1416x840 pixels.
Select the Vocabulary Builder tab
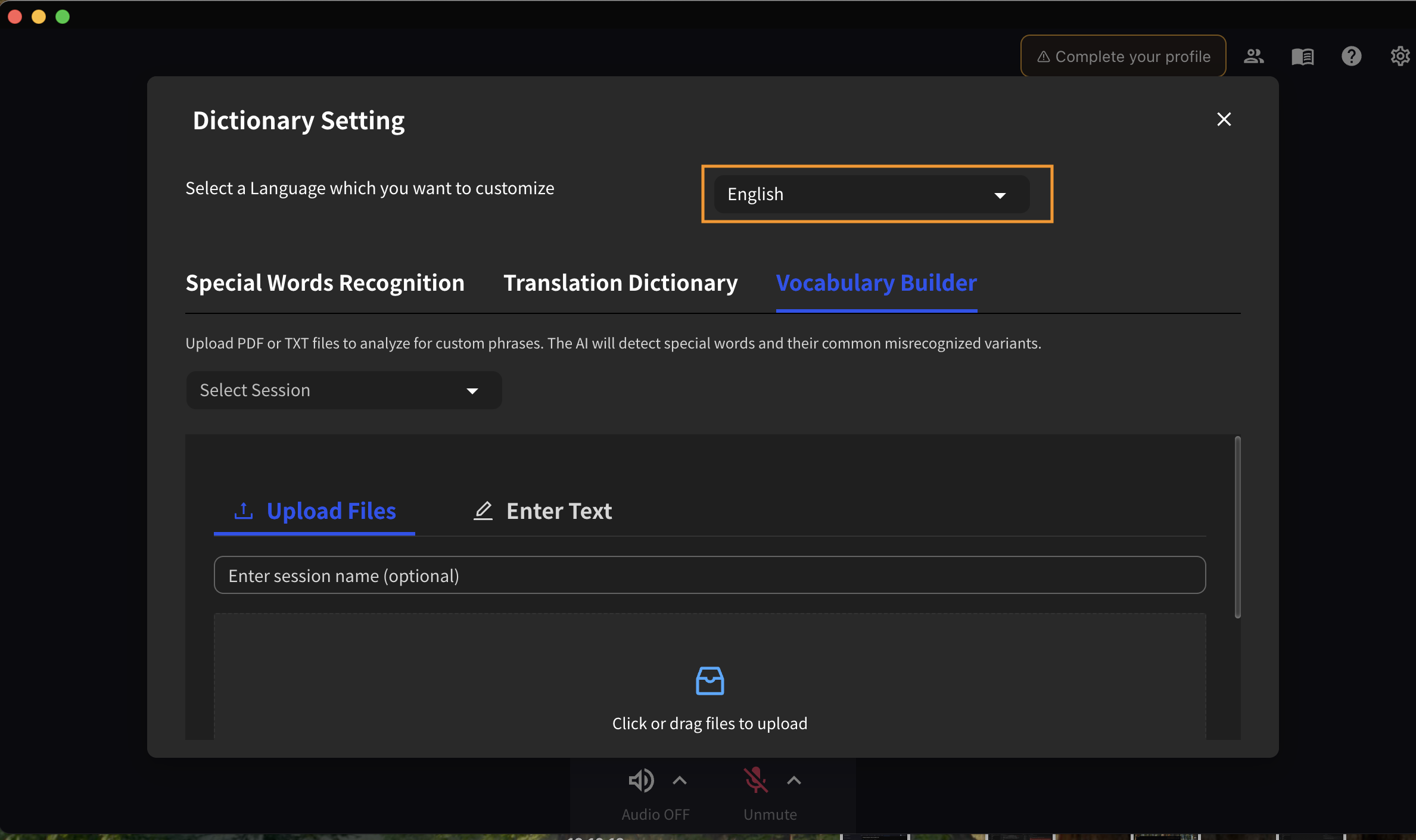[876, 283]
